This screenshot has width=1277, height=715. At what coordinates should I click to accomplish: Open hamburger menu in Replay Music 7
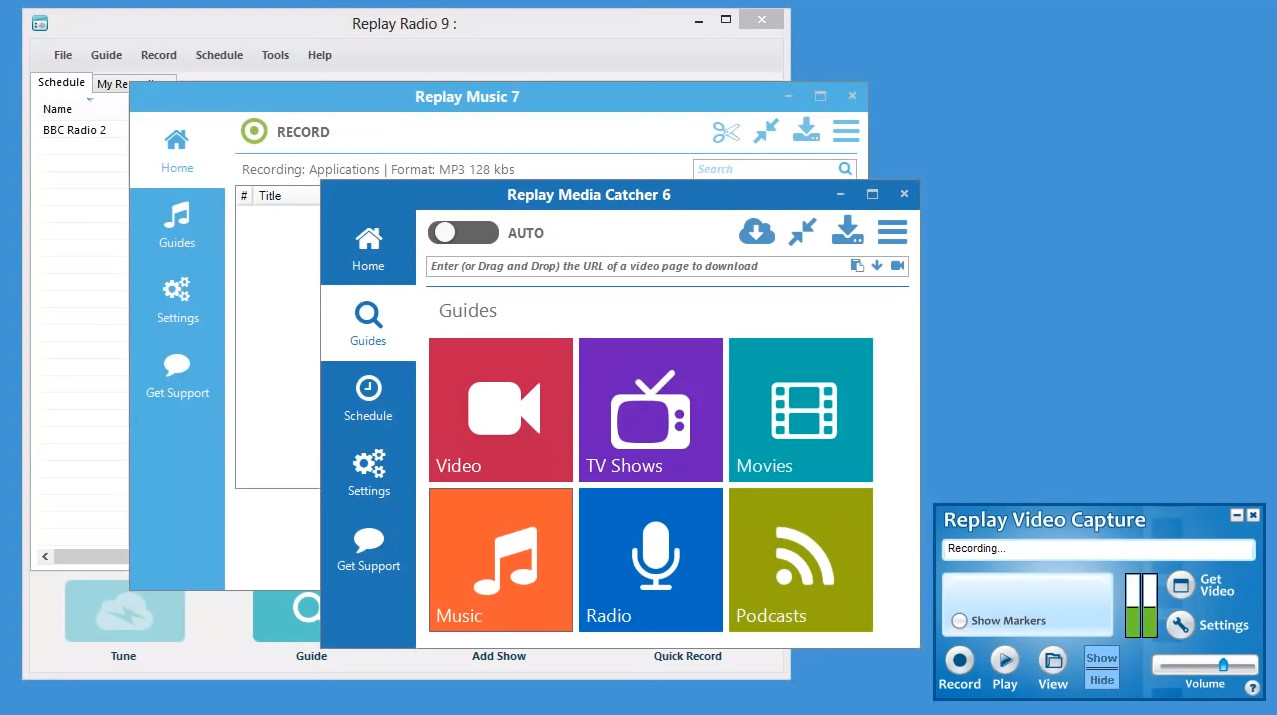846,131
